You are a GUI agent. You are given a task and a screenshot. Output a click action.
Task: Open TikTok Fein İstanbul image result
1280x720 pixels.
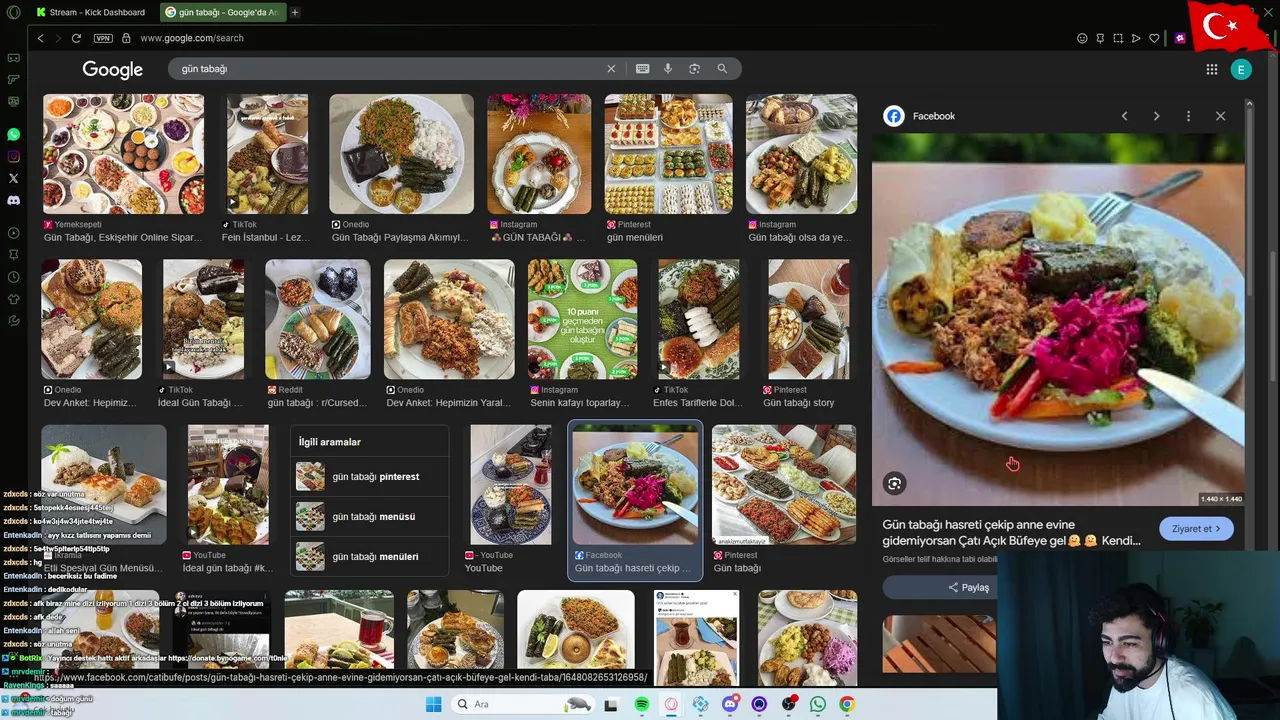pos(267,154)
